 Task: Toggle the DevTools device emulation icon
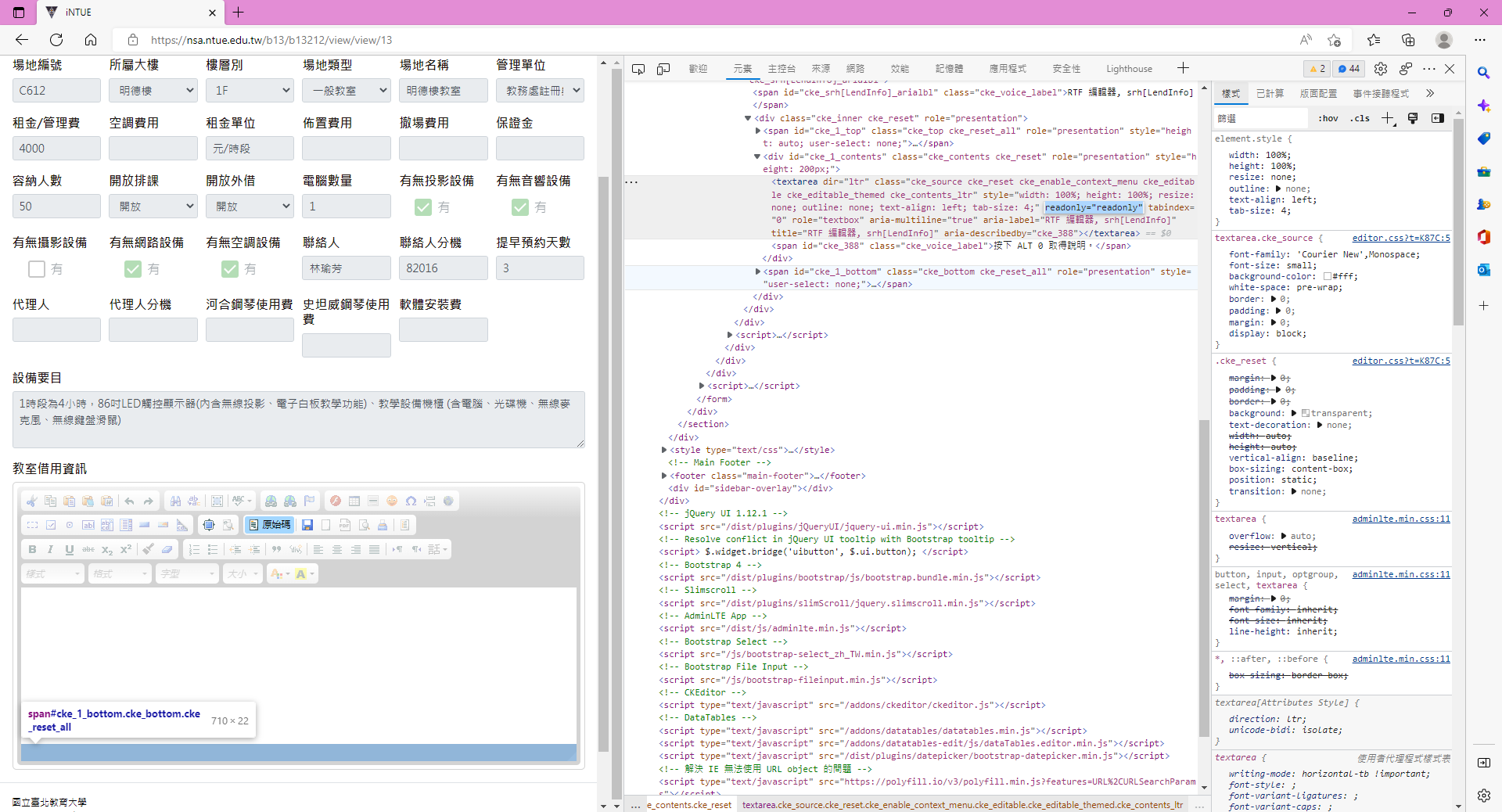[663, 69]
